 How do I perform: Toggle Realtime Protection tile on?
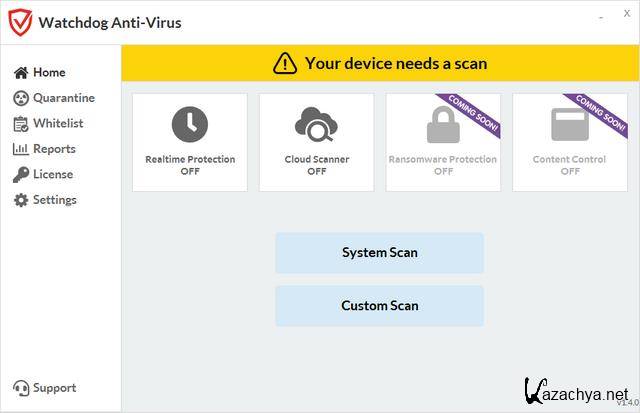190,142
